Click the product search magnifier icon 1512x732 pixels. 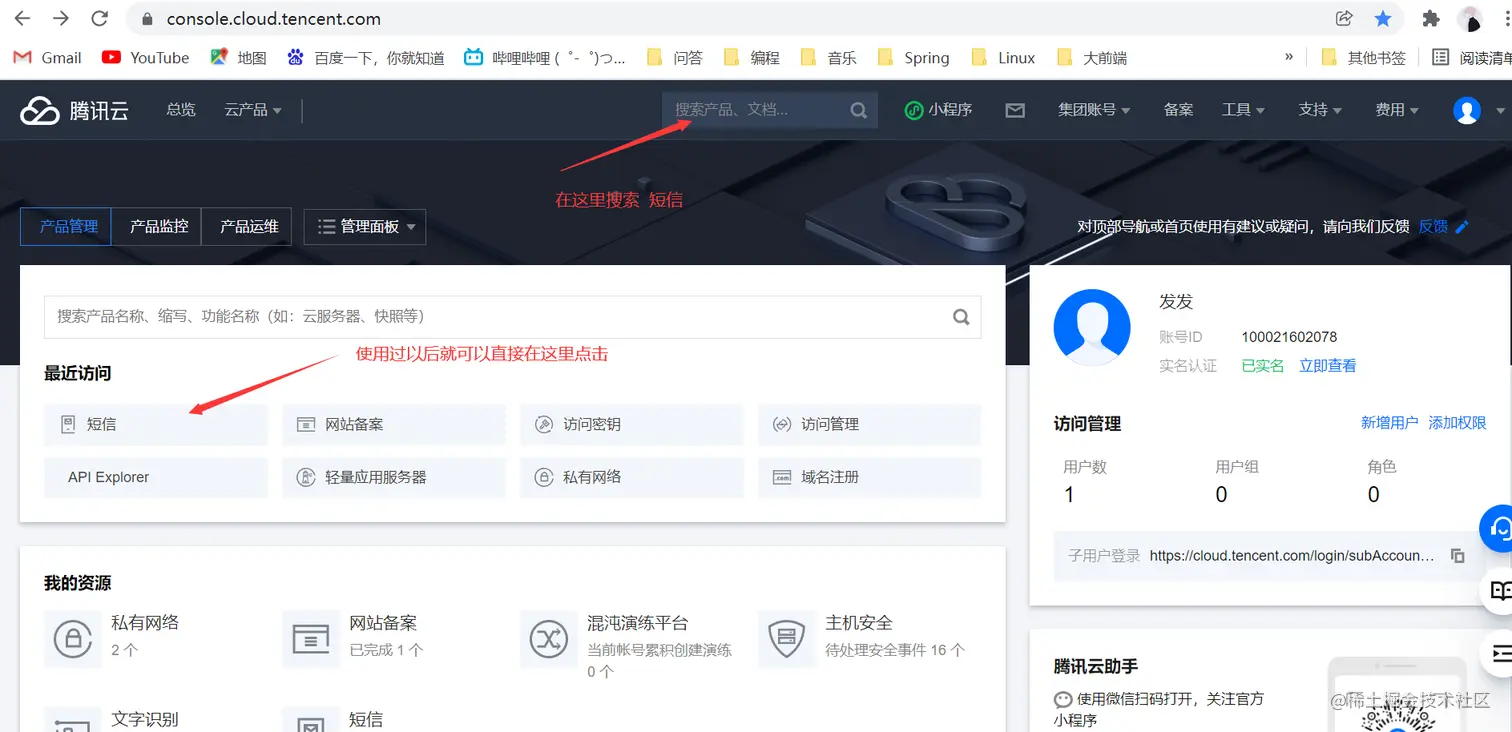click(x=961, y=317)
